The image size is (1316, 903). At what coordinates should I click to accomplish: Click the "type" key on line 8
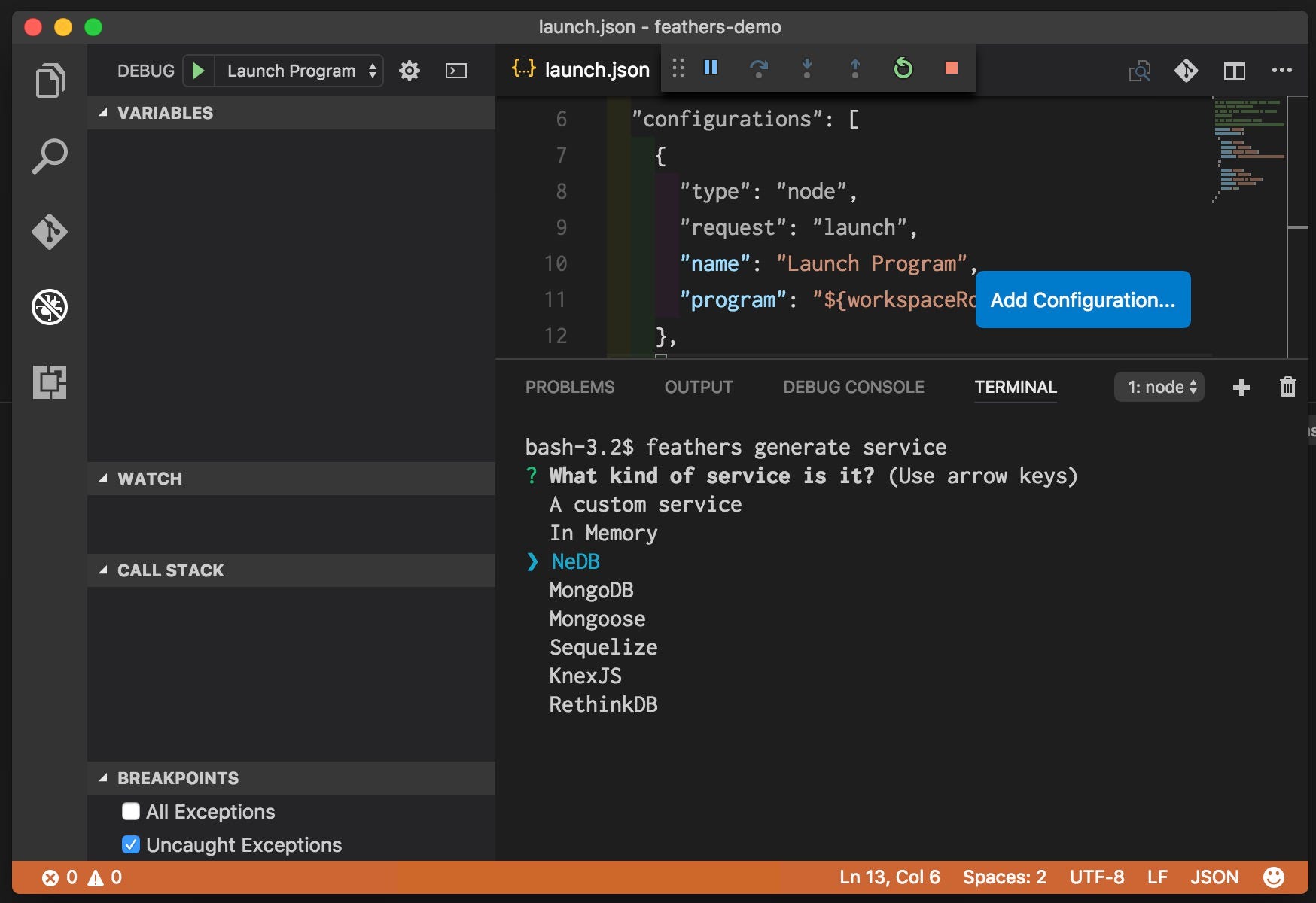pyautogui.click(x=715, y=191)
